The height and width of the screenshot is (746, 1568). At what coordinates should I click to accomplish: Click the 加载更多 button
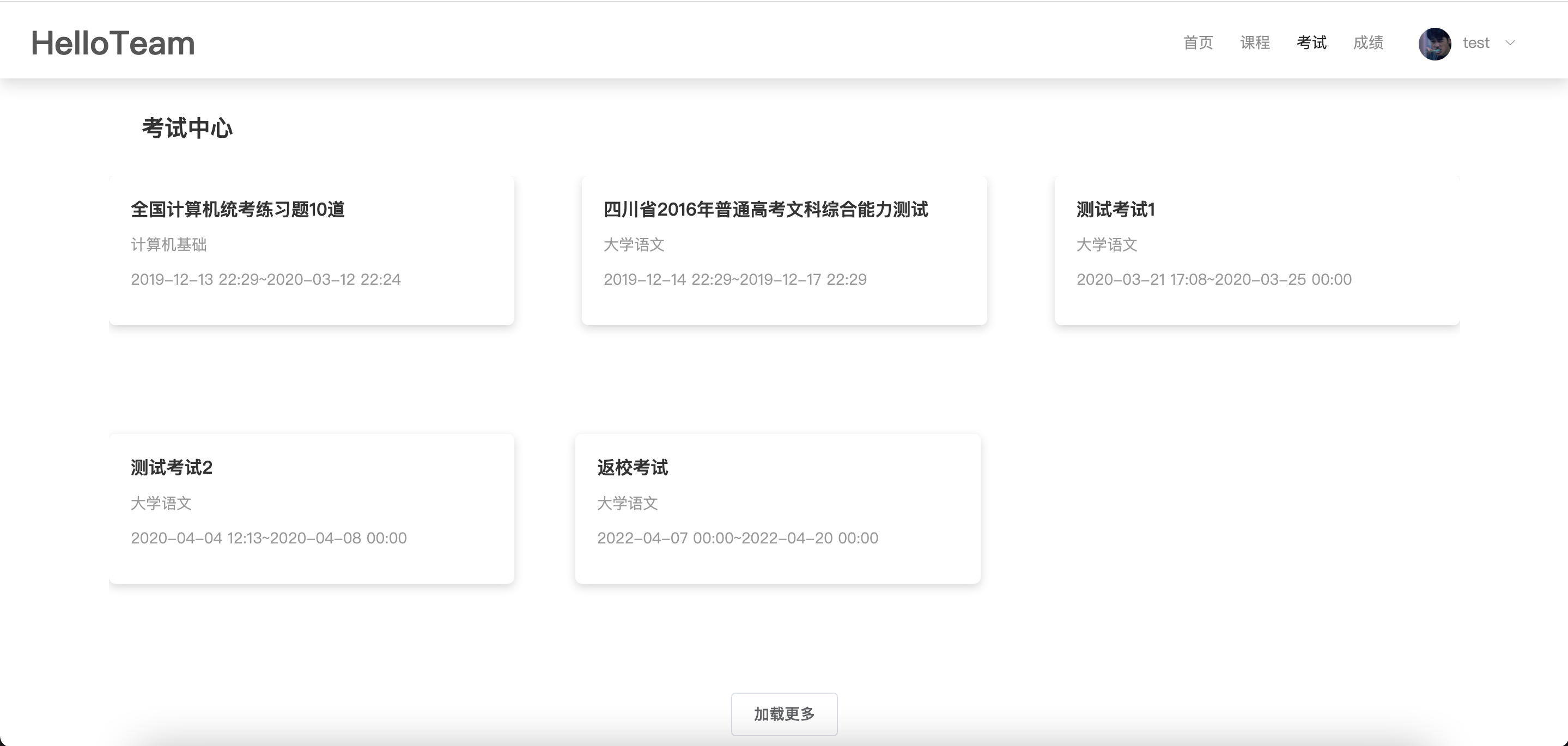pyautogui.click(x=784, y=714)
